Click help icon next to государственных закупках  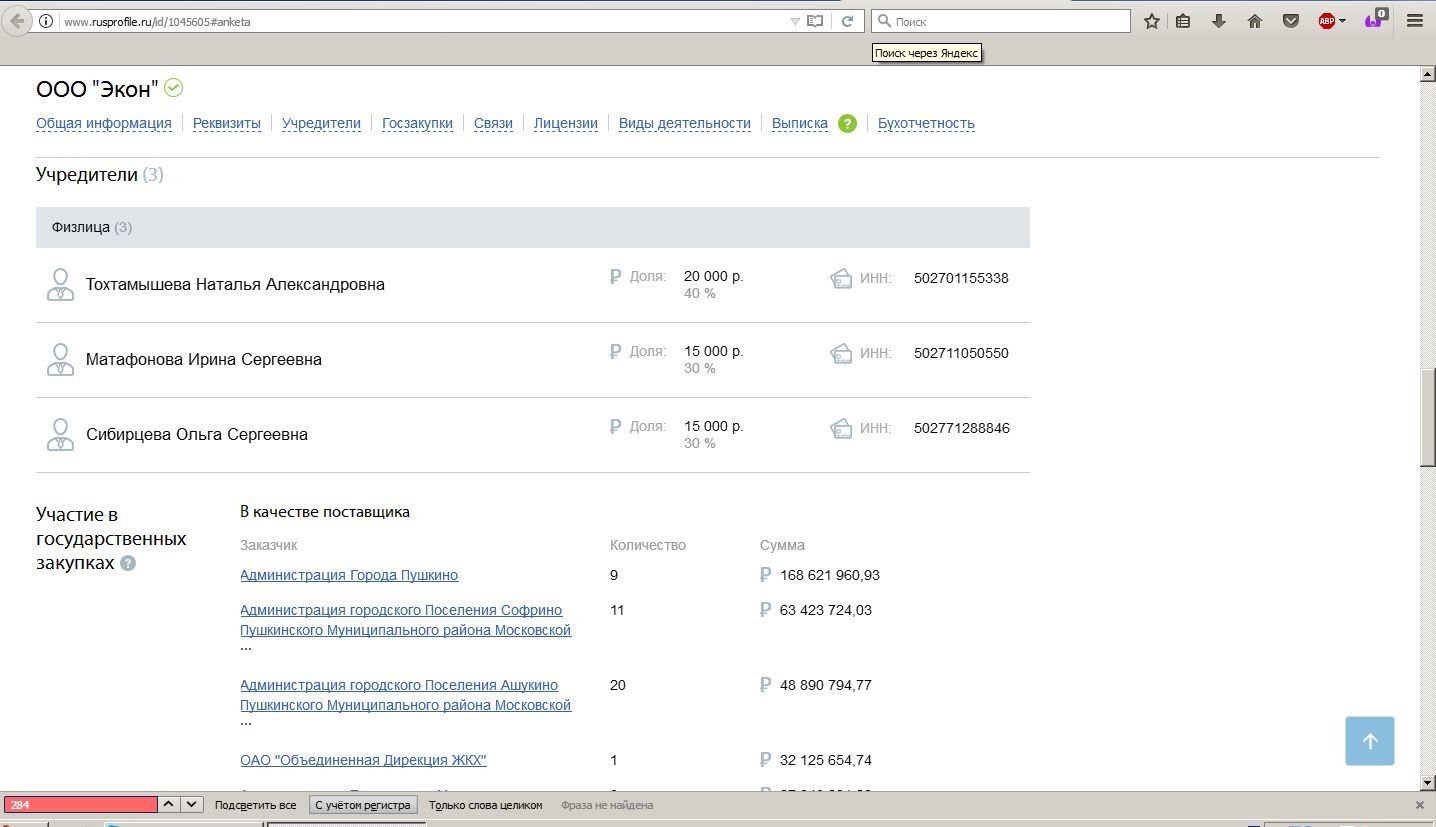(x=128, y=563)
